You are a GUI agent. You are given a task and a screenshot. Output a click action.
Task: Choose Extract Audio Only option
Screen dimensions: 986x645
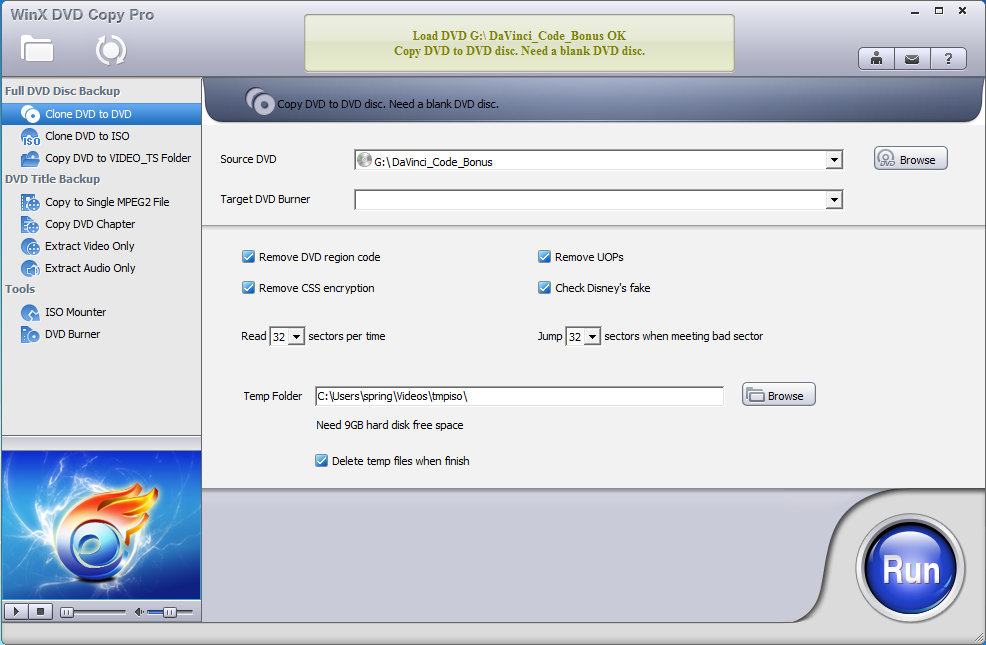(101, 268)
